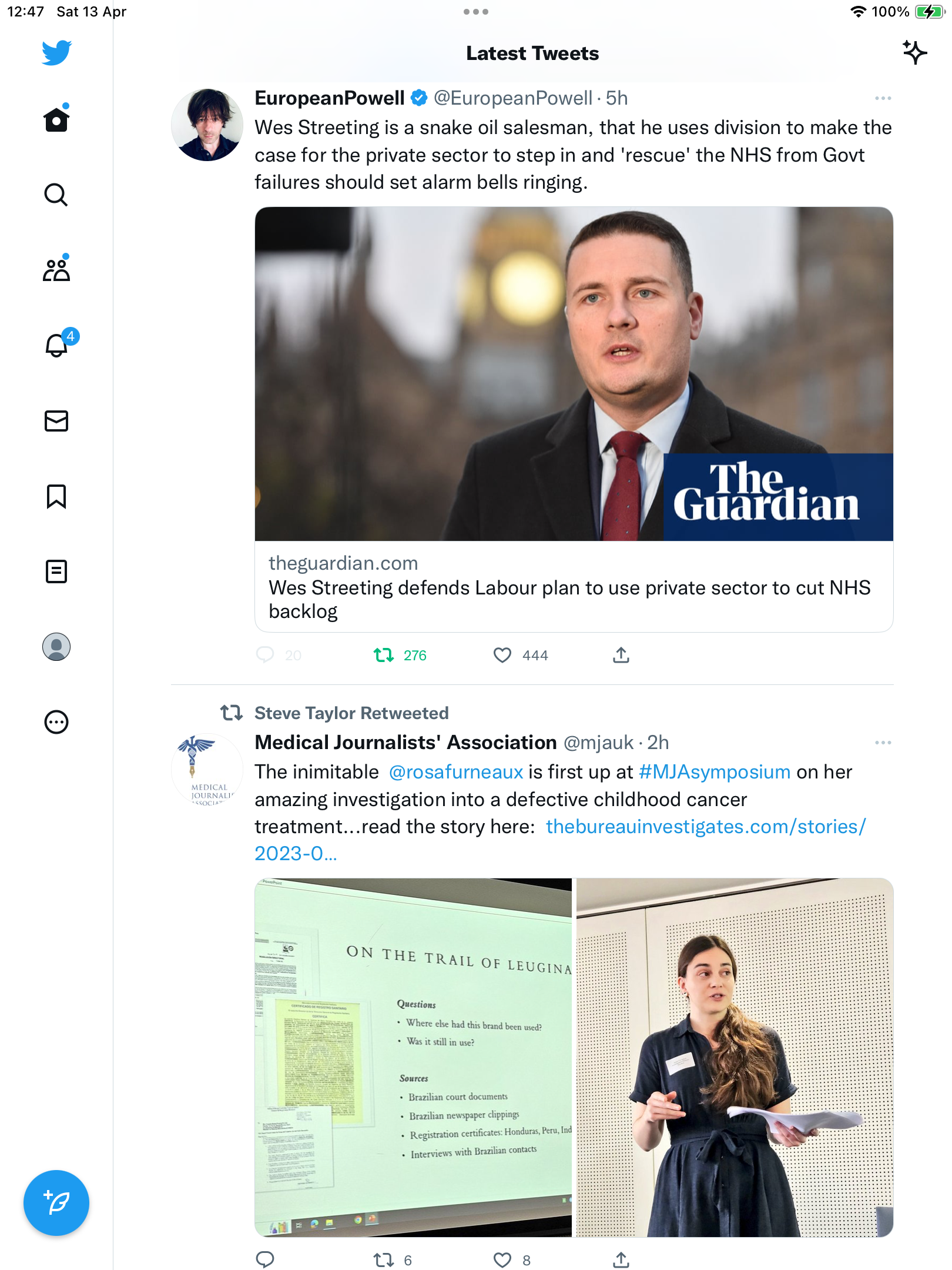Open the Guardian article preview card image
This screenshot has height=1270, width=952.
tap(574, 374)
